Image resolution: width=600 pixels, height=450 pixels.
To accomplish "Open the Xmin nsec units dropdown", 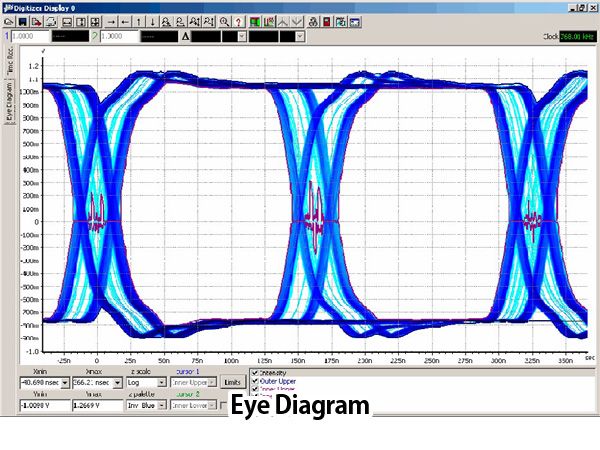I will coord(65,382).
